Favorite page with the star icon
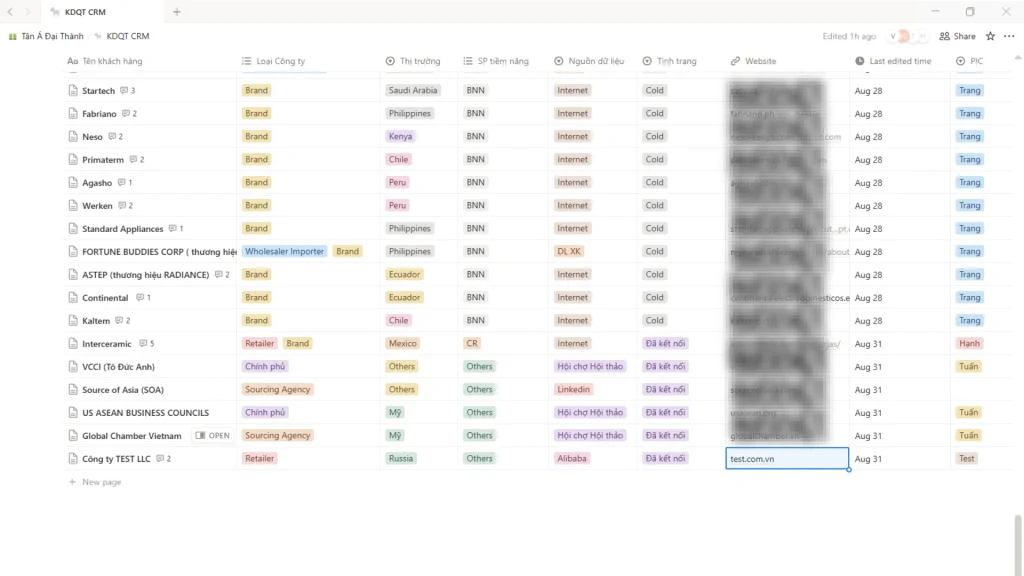This screenshot has height=576, width=1024. 991,36
